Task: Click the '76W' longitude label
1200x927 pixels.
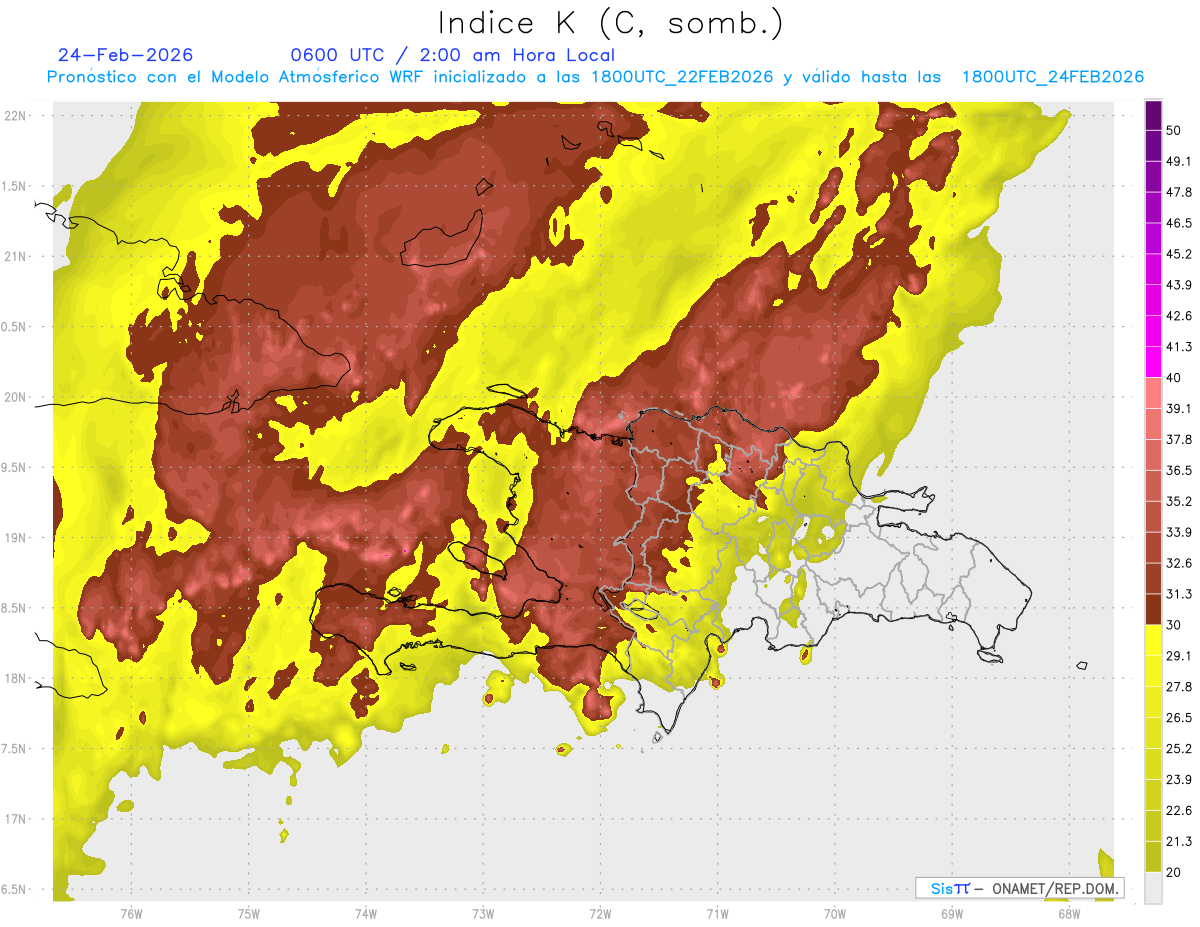Action: 131,913
